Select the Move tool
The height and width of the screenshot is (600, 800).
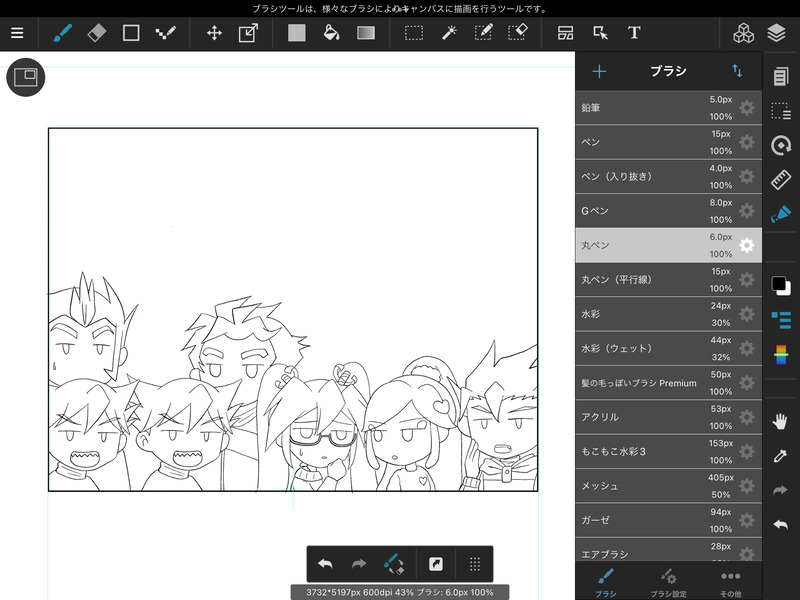coord(214,33)
